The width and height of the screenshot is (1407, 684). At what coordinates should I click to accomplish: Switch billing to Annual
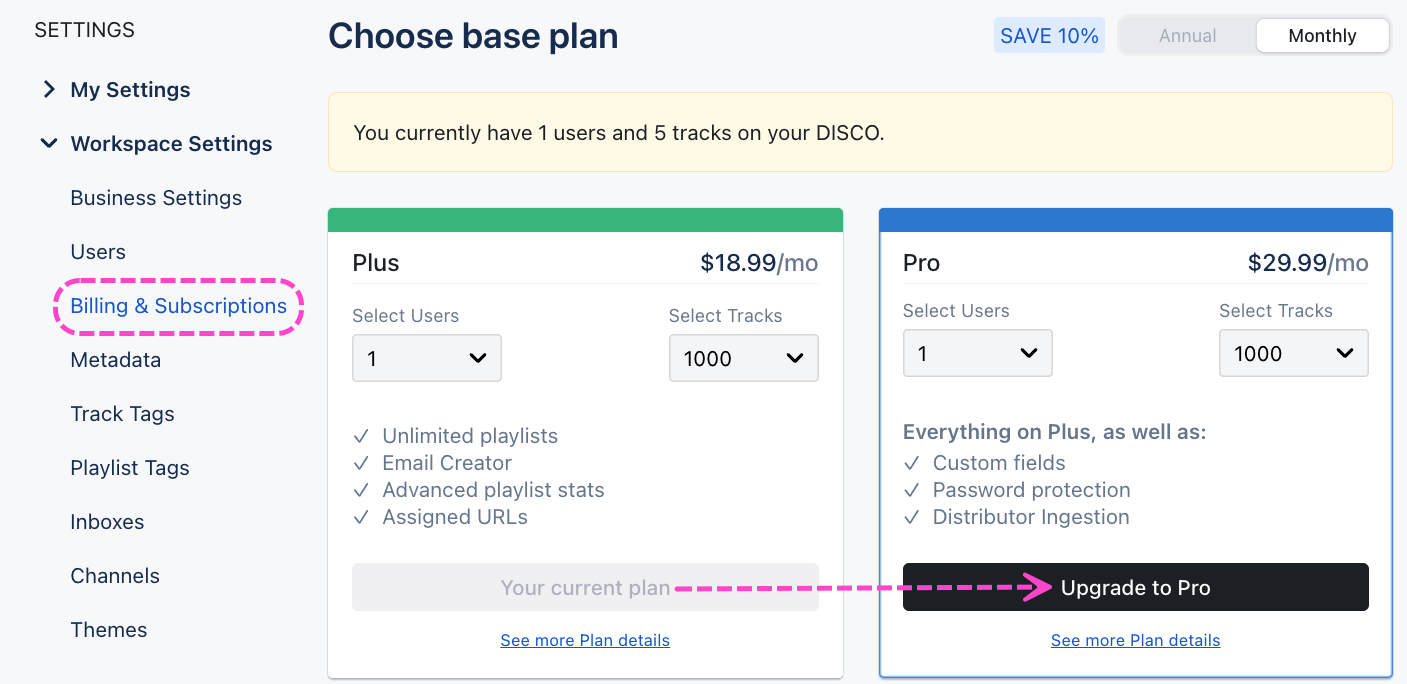pos(1187,36)
